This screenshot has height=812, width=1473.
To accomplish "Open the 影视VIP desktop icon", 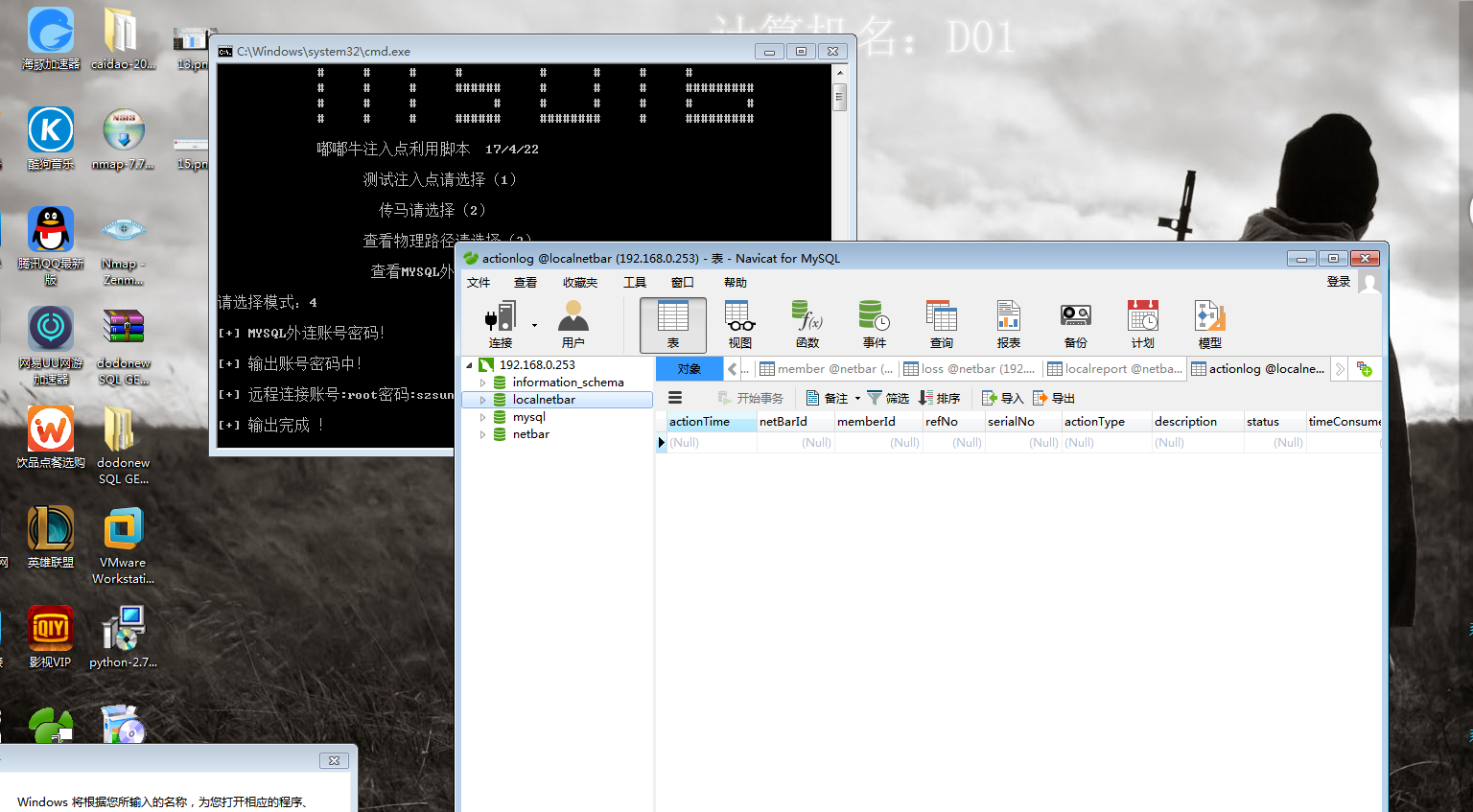I will pyautogui.click(x=51, y=637).
